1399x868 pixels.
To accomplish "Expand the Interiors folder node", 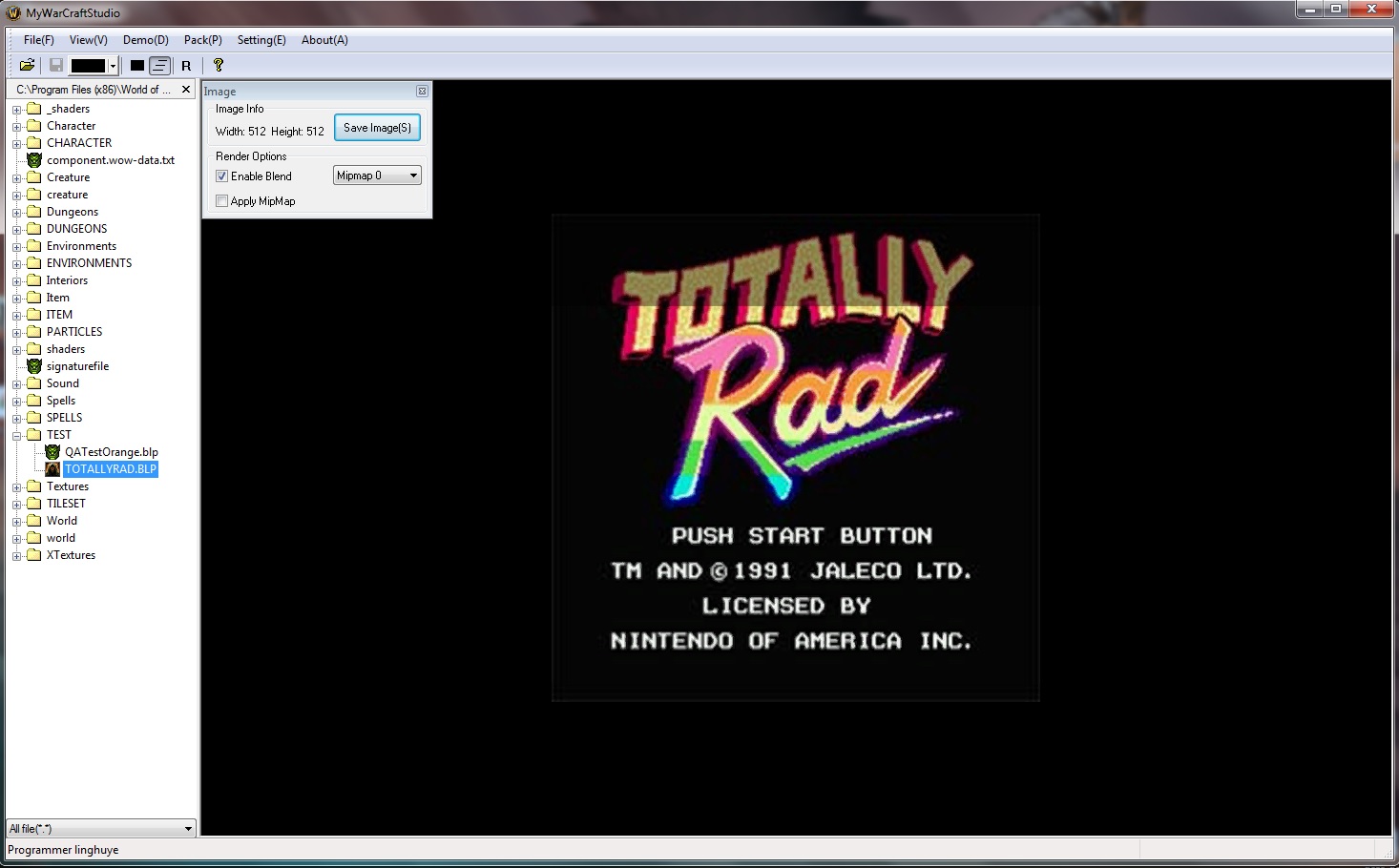I will tap(17, 281).
